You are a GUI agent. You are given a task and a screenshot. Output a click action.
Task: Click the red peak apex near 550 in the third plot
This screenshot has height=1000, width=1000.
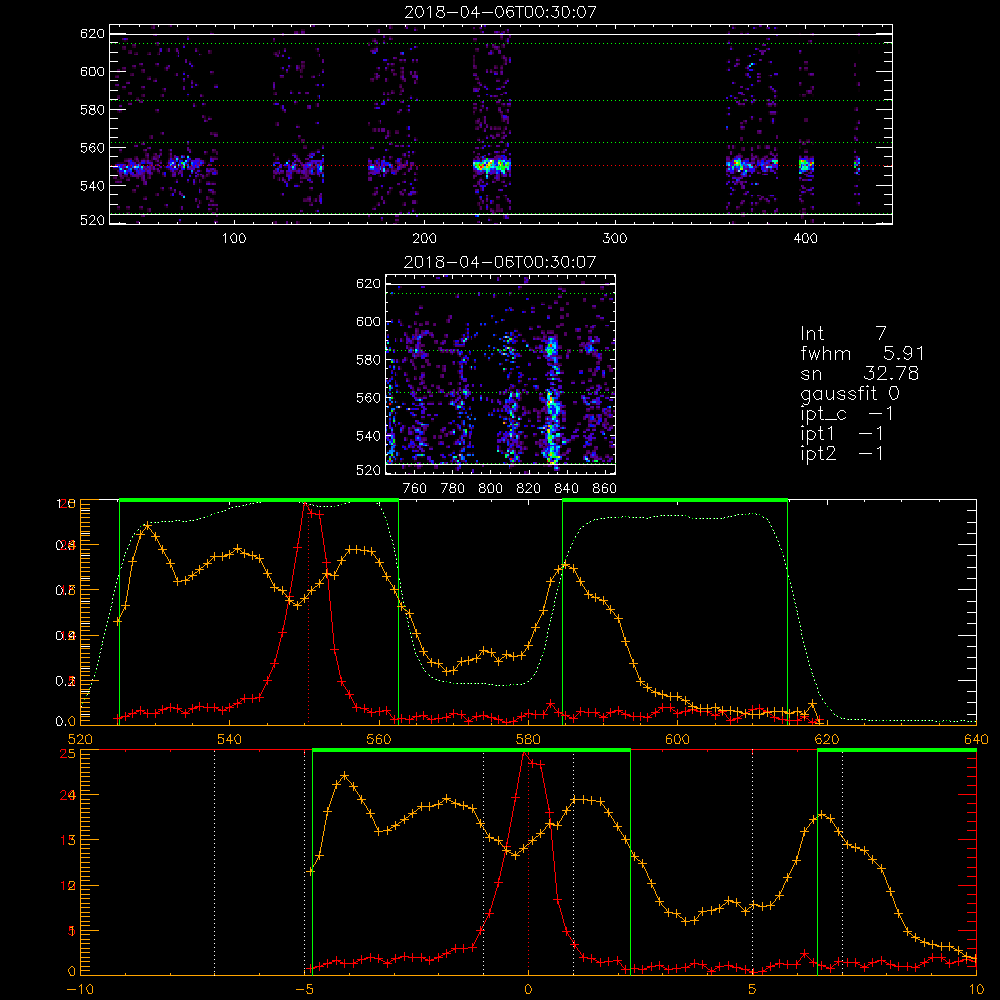[306, 504]
